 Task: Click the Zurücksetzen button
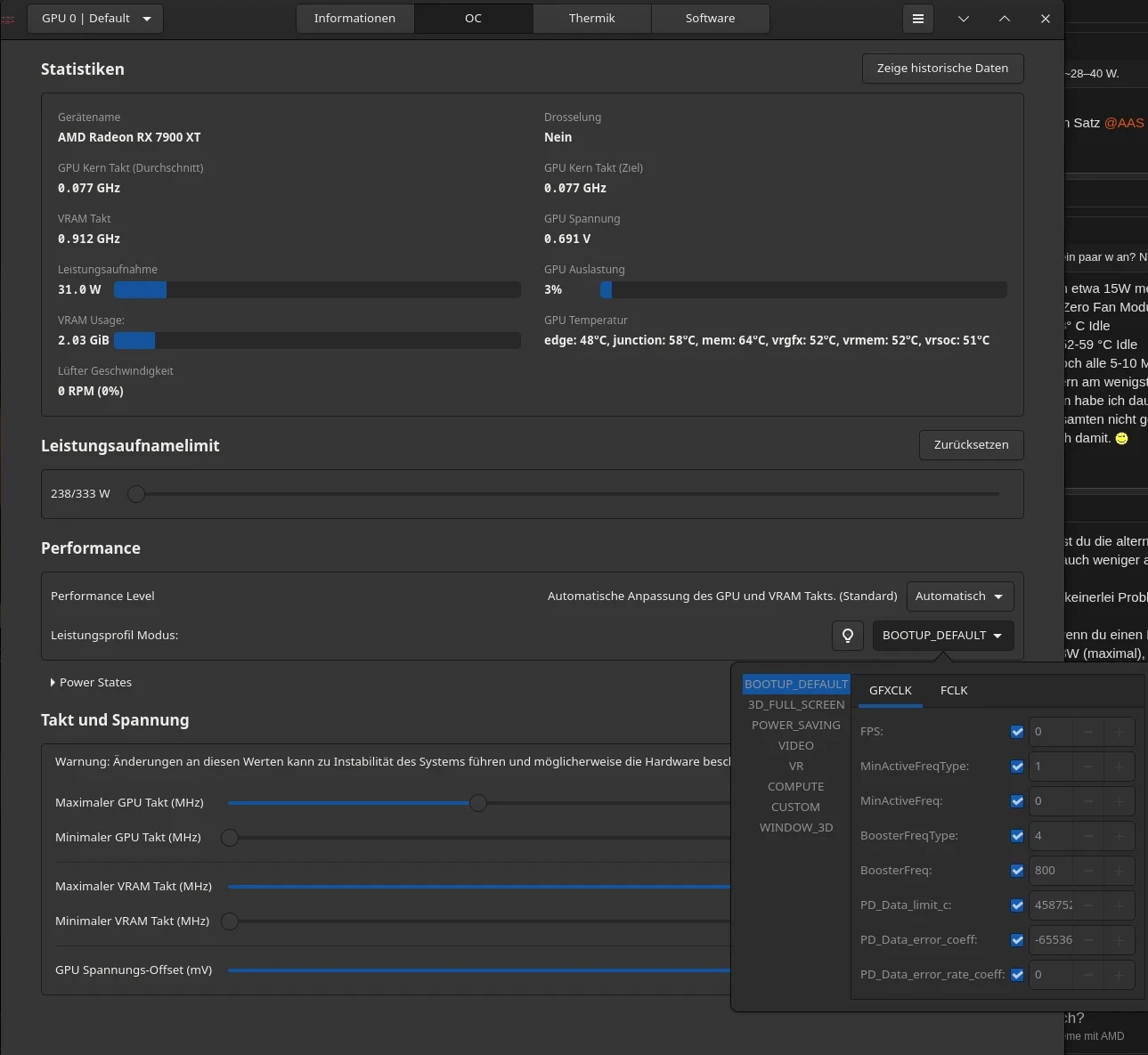click(x=971, y=445)
